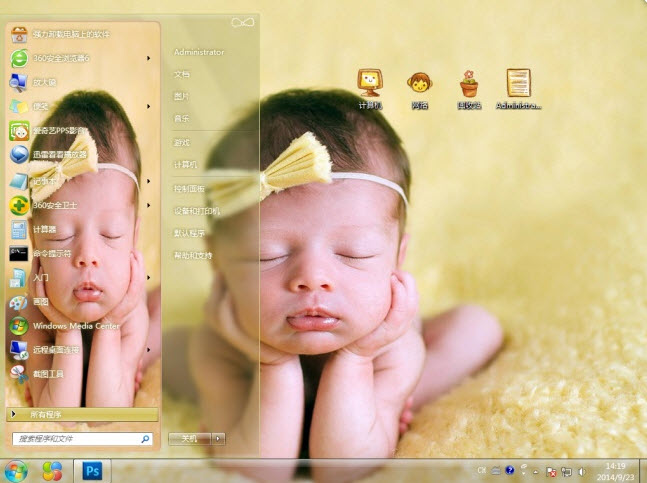Image resolution: width=647 pixels, height=483 pixels.
Task: Open 命令提示符 from Start menu
Action: point(50,254)
